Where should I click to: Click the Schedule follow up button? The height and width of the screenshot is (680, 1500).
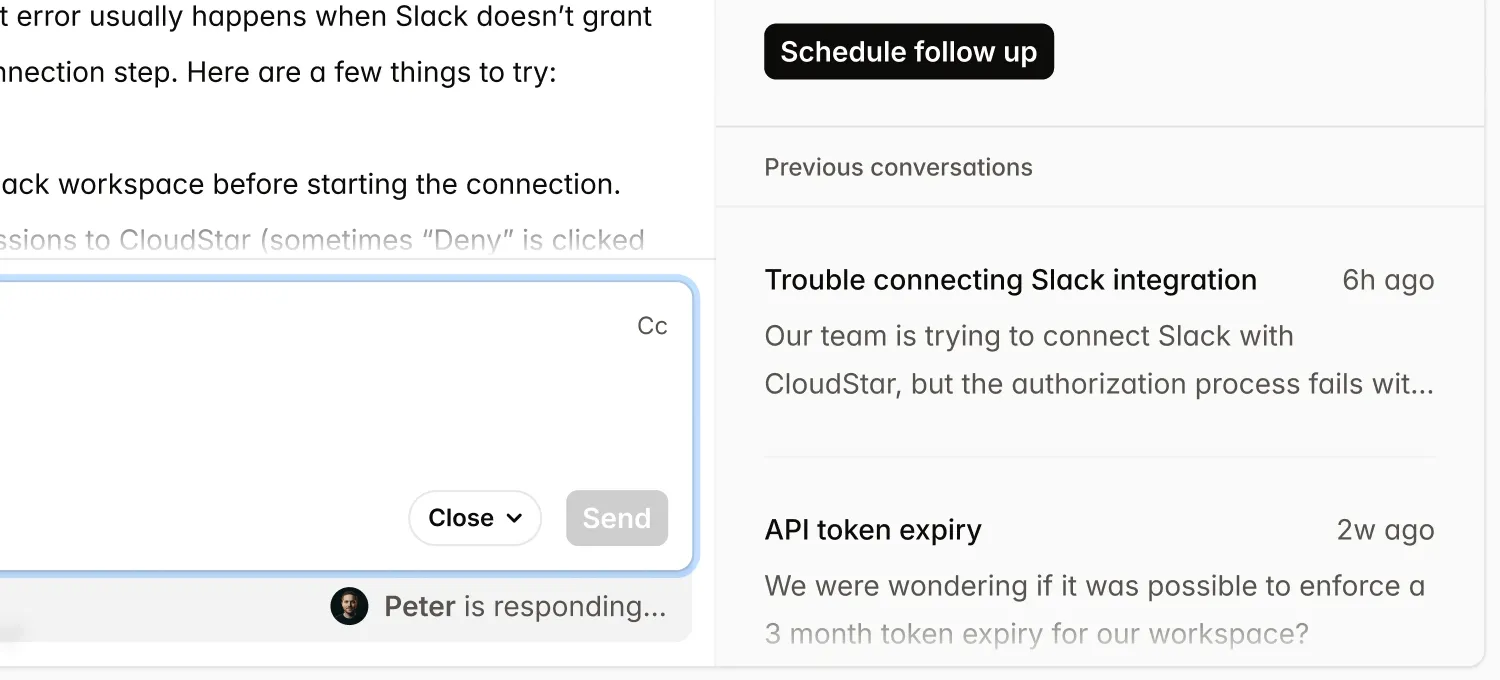pos(908,52)
